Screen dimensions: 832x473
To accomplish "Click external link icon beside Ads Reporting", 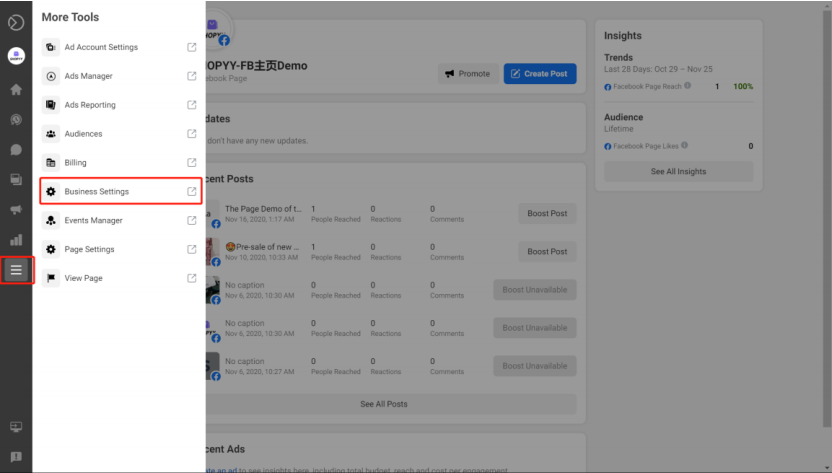I will click(x=192, y=105).
